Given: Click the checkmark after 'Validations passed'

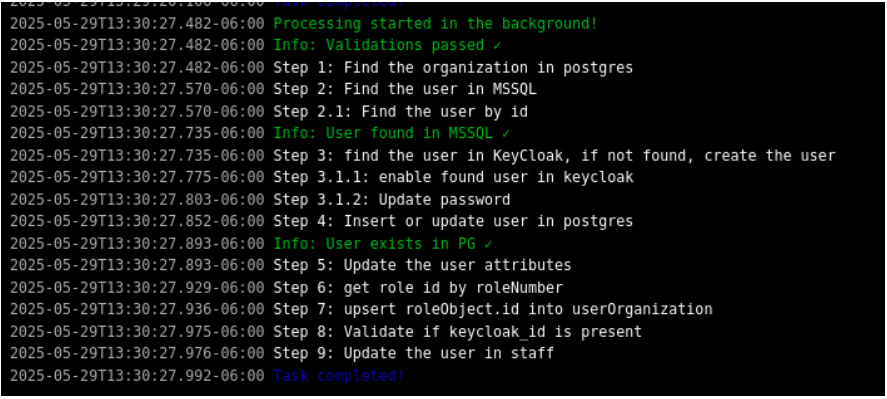Looking at the screenshot, I should click(x=497, y=45).
